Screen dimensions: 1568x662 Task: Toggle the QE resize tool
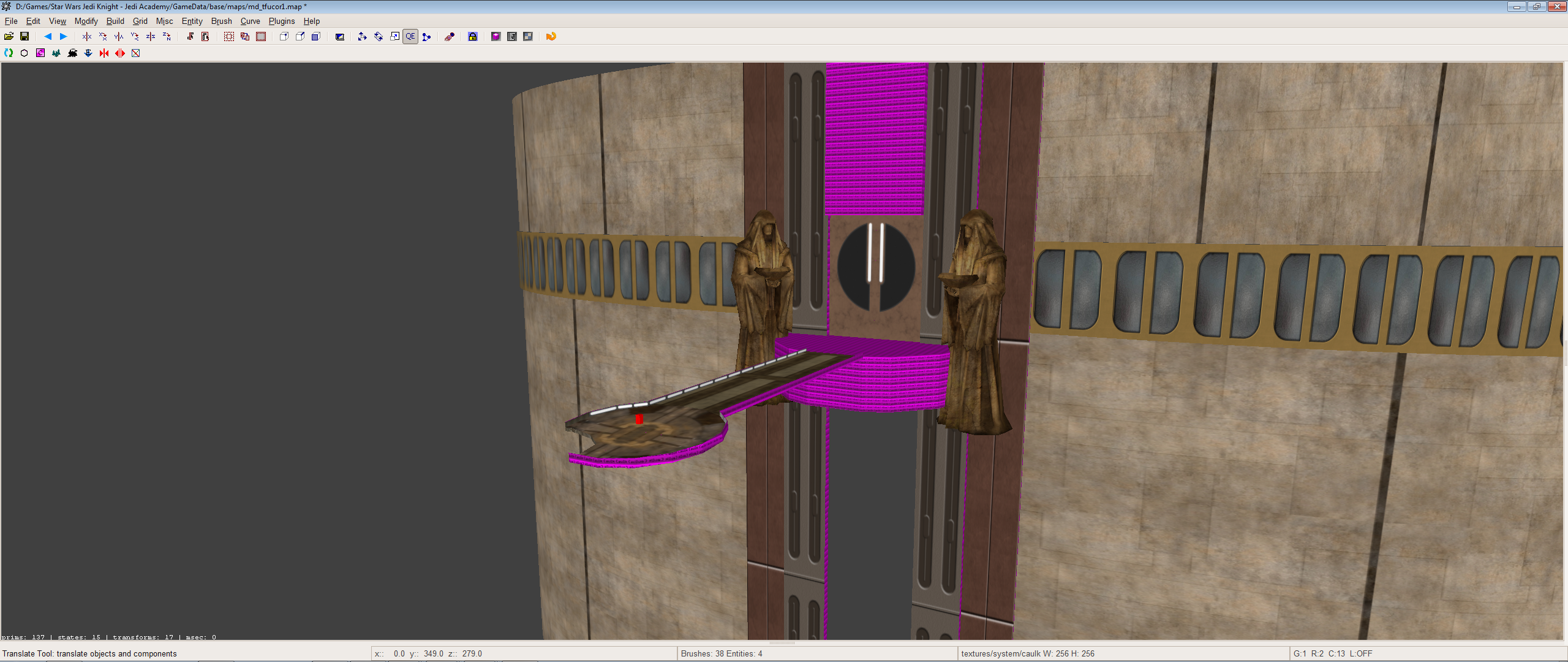(410, 37)
